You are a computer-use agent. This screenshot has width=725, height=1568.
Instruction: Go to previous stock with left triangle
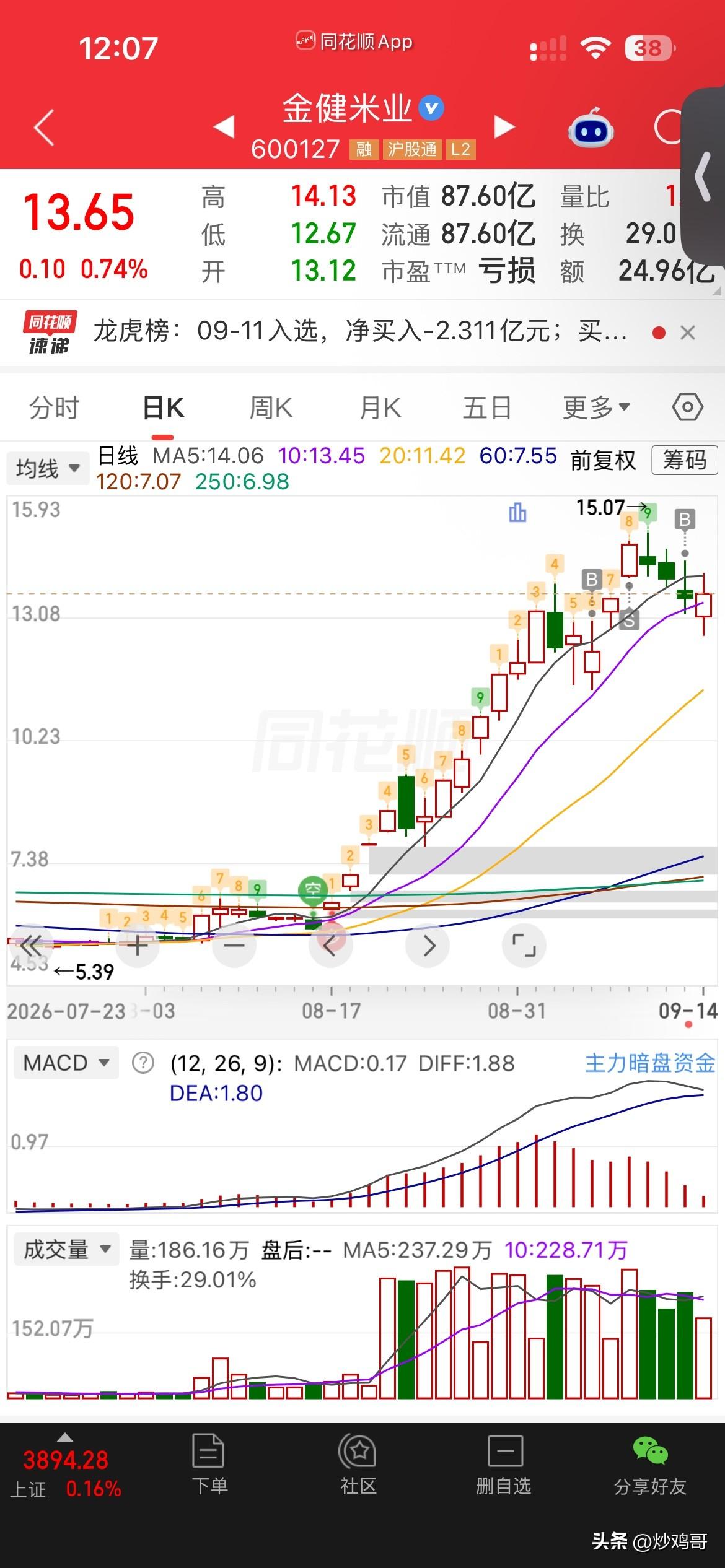click(x=224, y=126)
